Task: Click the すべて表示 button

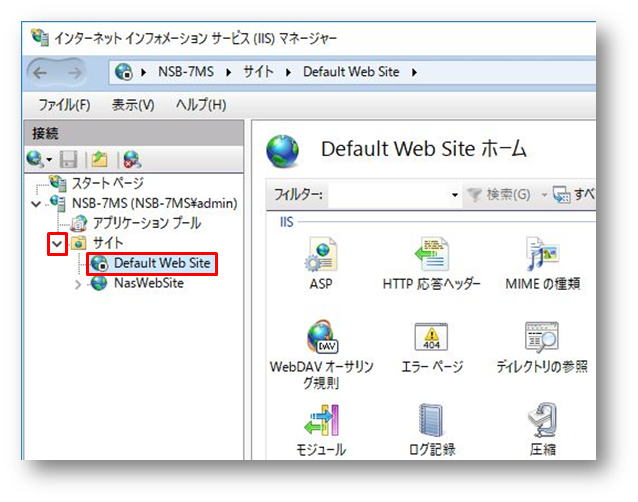Action: (x=574, y=195)
